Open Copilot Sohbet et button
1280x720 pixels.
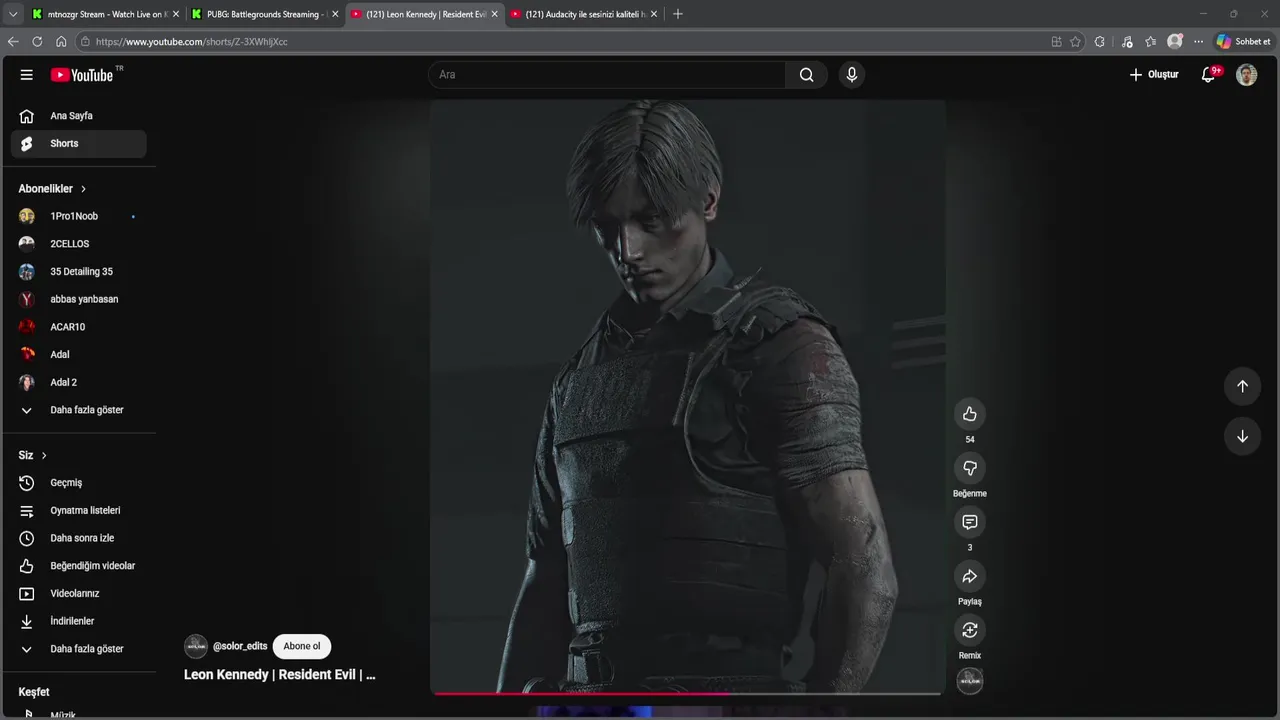pos(1243,42)
